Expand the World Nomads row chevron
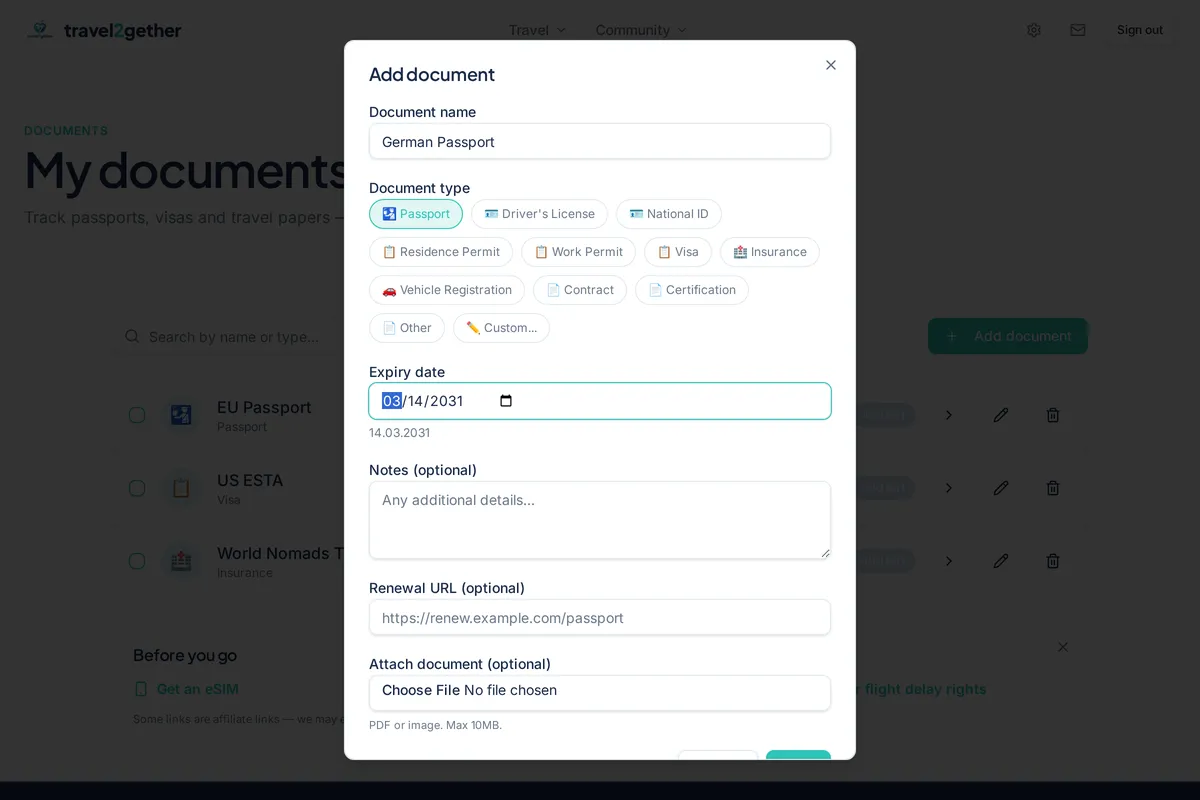This screenshot has height=800, width=1200. (x=949, y=561)
